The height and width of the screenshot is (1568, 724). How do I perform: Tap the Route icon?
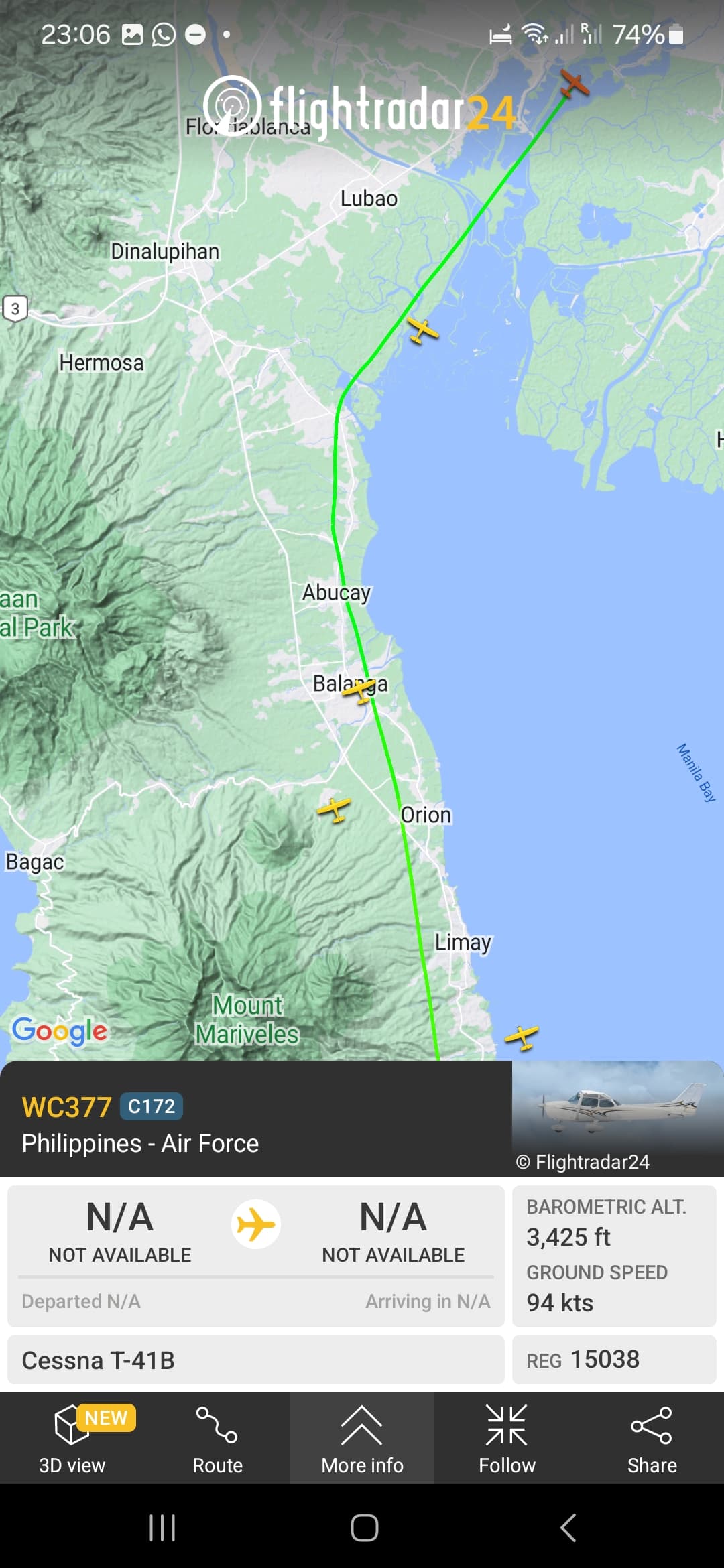pos(217,1438)
